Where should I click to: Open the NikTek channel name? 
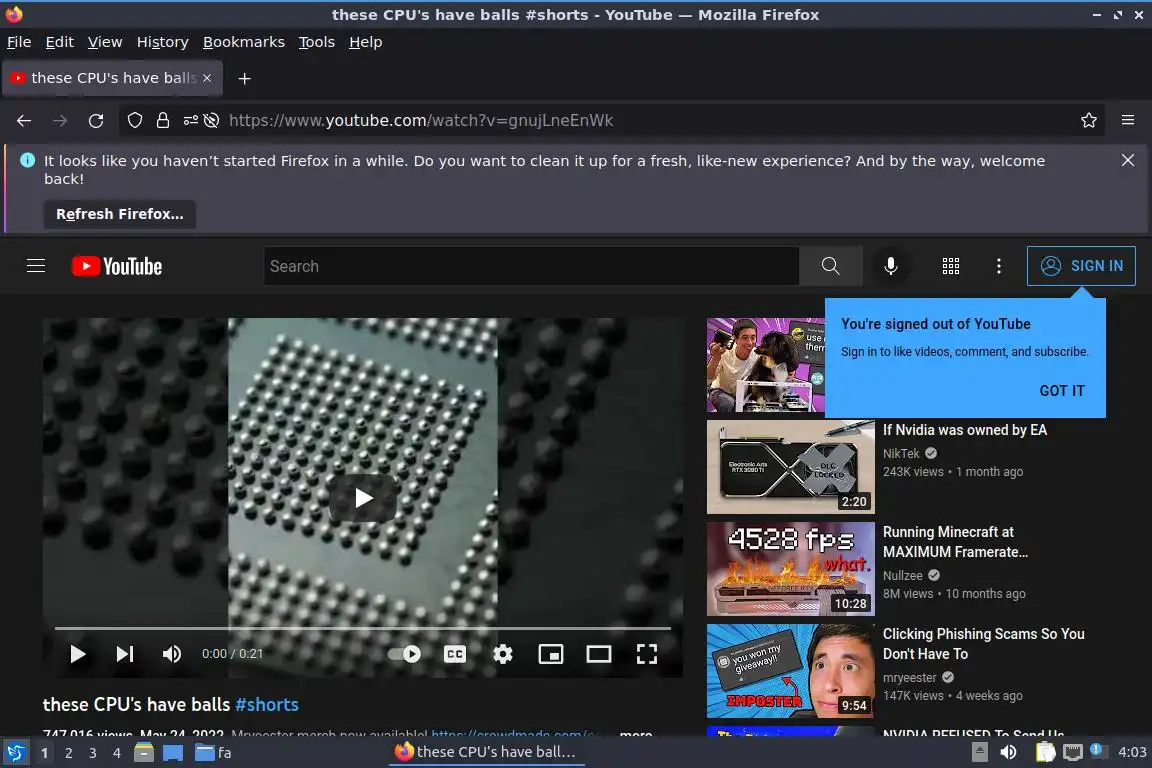click(x=901, y=453)
